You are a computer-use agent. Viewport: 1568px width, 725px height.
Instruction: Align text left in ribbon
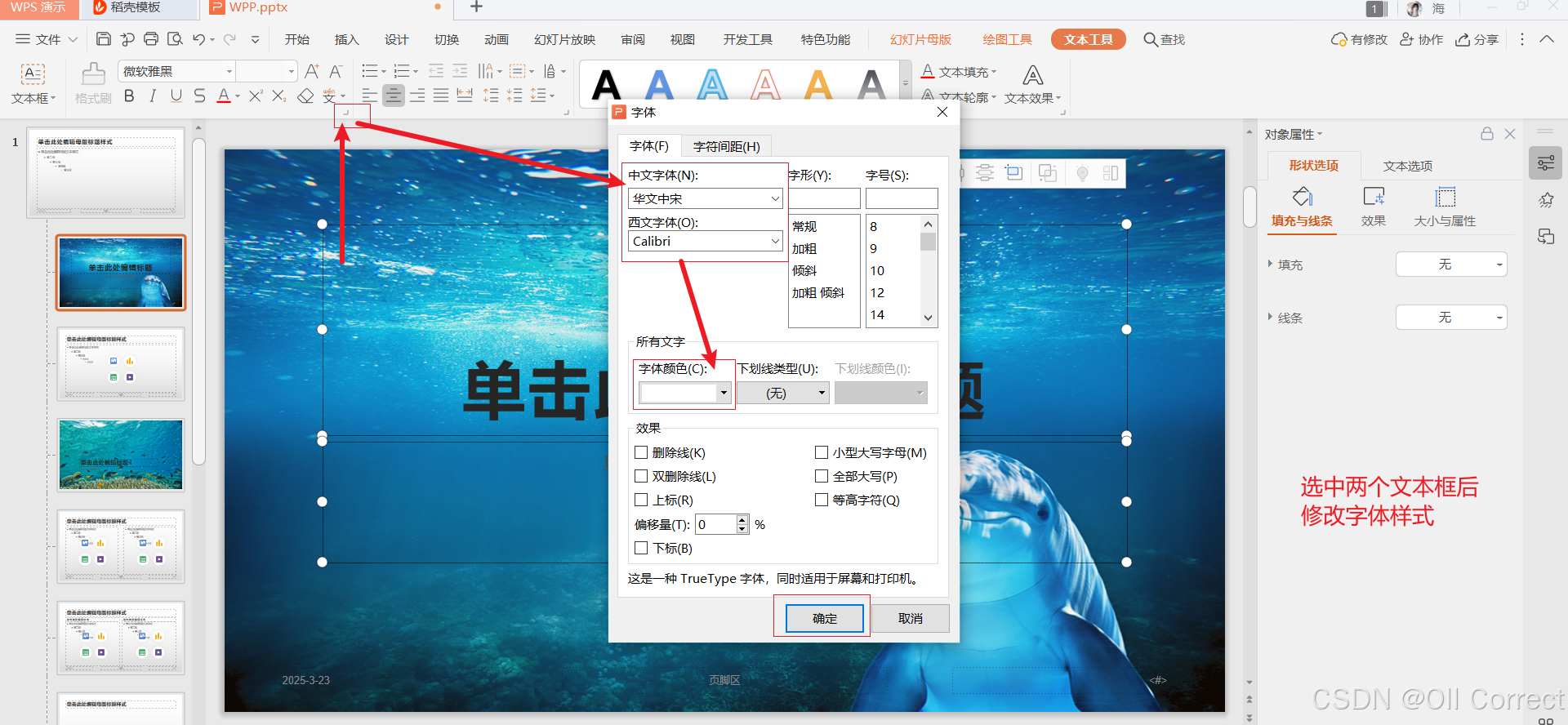point(370,96)
